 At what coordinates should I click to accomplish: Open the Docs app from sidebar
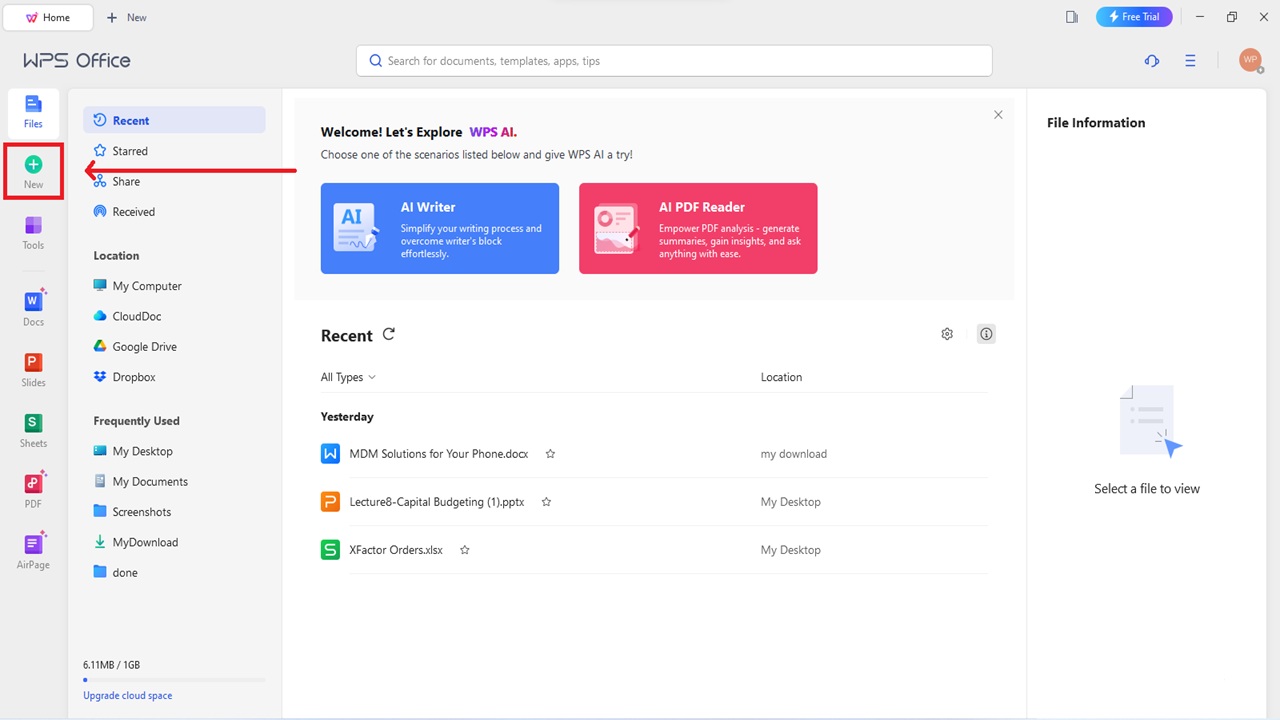coord(33,309)
